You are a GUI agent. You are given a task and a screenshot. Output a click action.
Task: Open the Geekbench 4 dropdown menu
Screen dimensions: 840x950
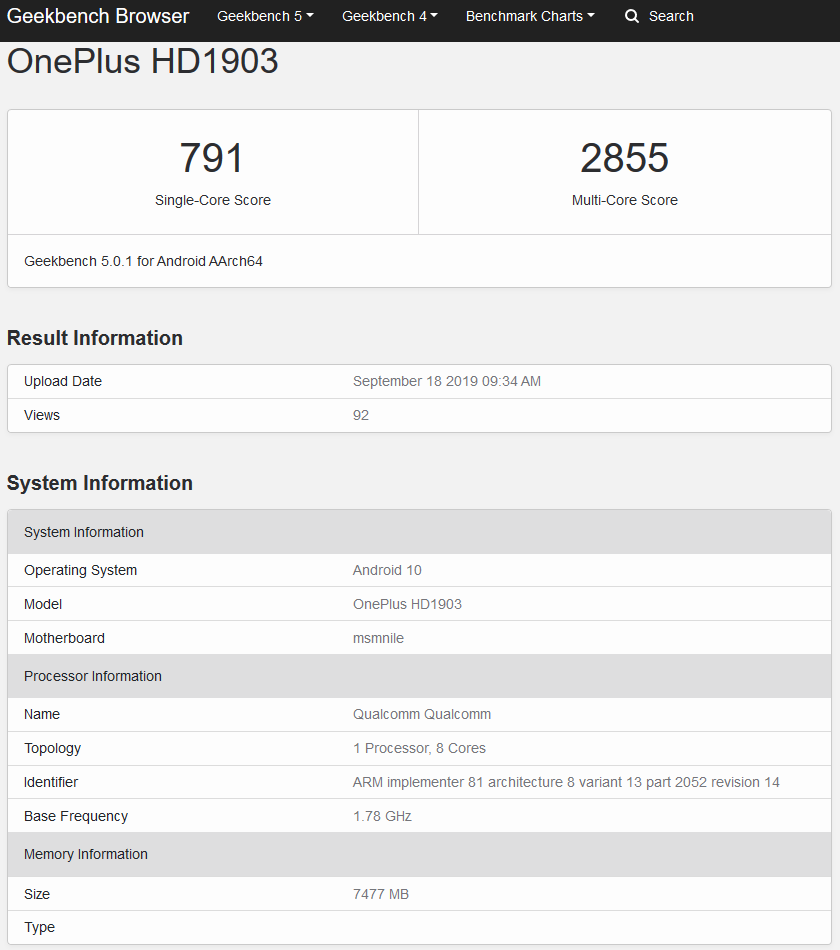[390, 16]
